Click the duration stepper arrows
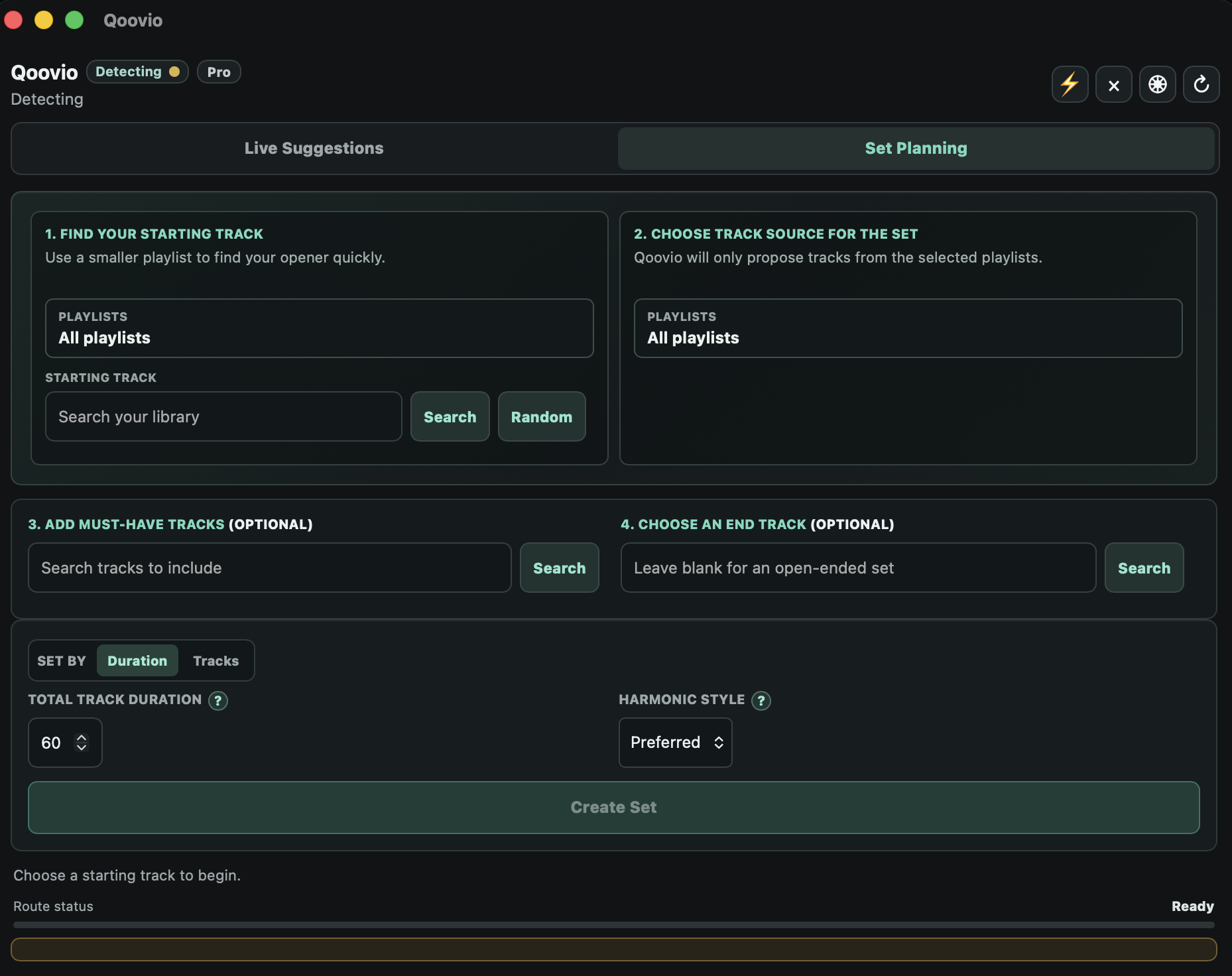 (x=82, y=743)
